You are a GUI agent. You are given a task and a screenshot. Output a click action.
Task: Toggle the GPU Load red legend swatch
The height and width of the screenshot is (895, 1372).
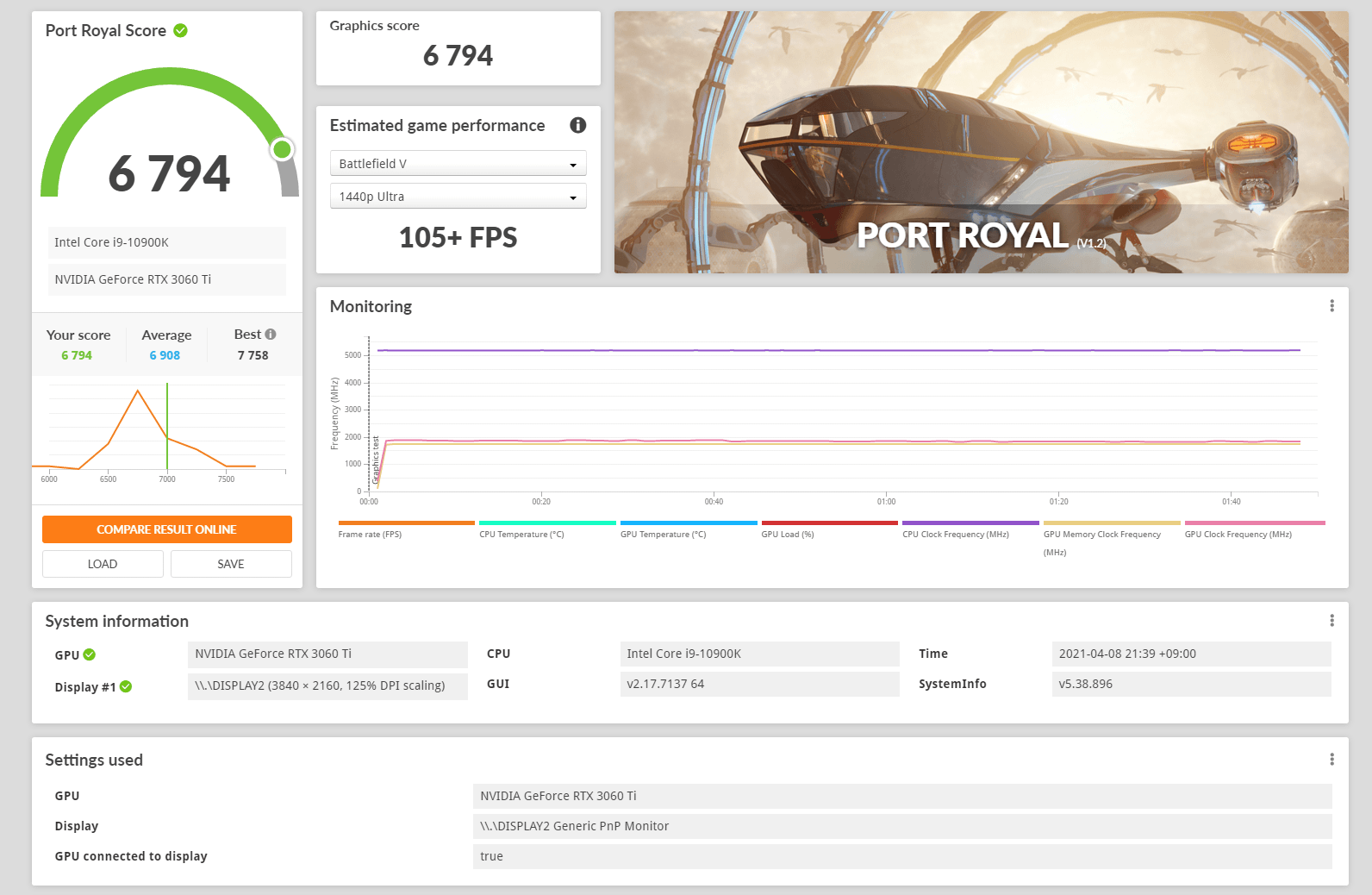point(830,523)
